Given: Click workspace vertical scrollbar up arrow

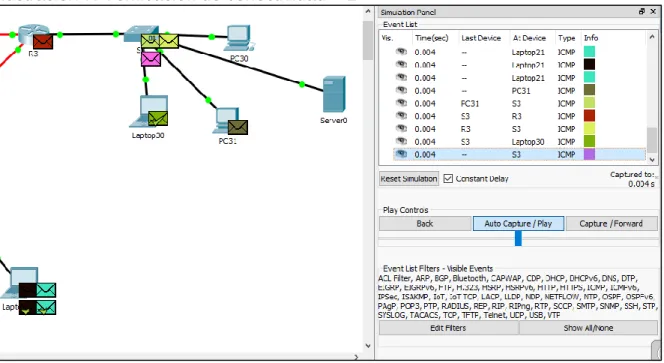Looking at the screenshot, I should click(368, 12).
